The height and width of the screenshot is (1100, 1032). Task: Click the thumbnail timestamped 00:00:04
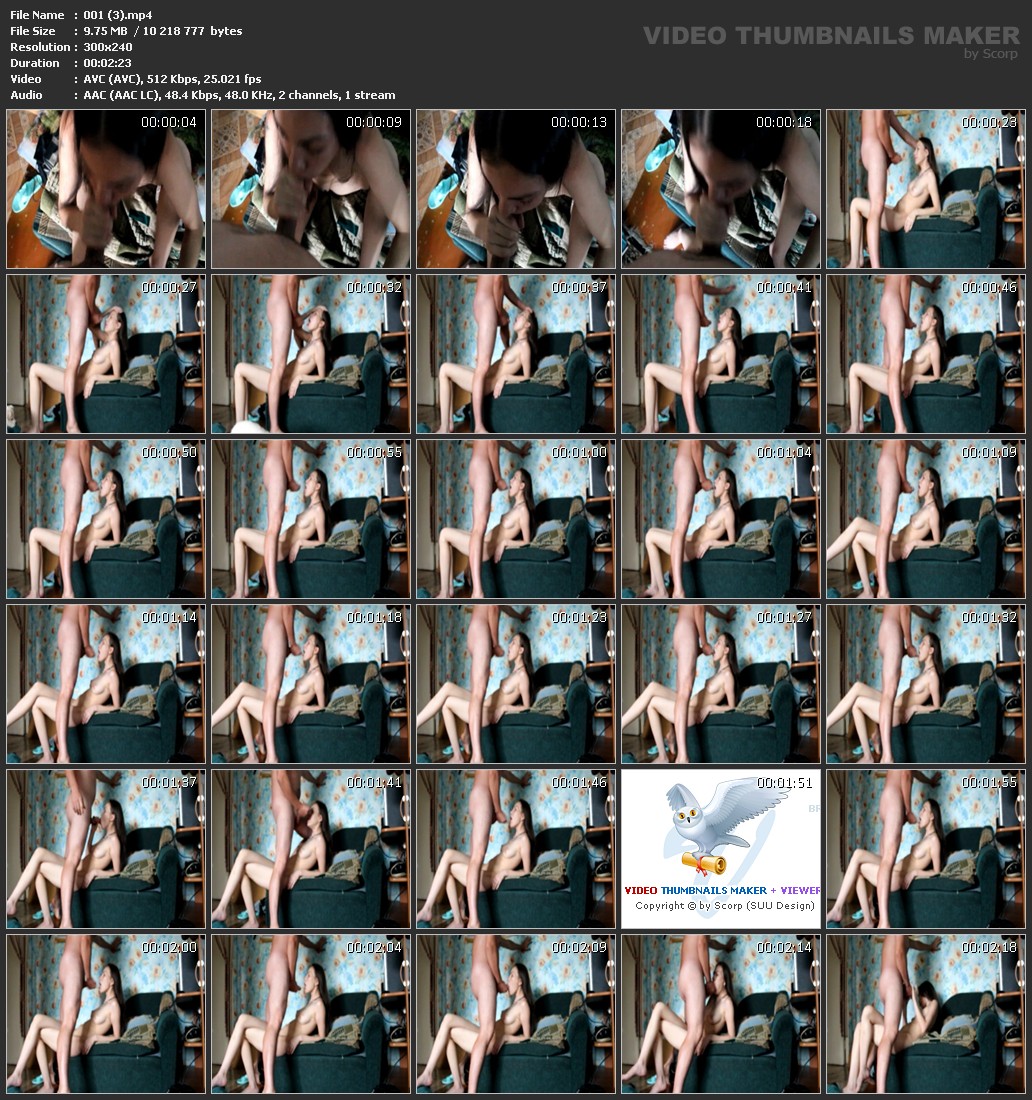pos(106,189)
